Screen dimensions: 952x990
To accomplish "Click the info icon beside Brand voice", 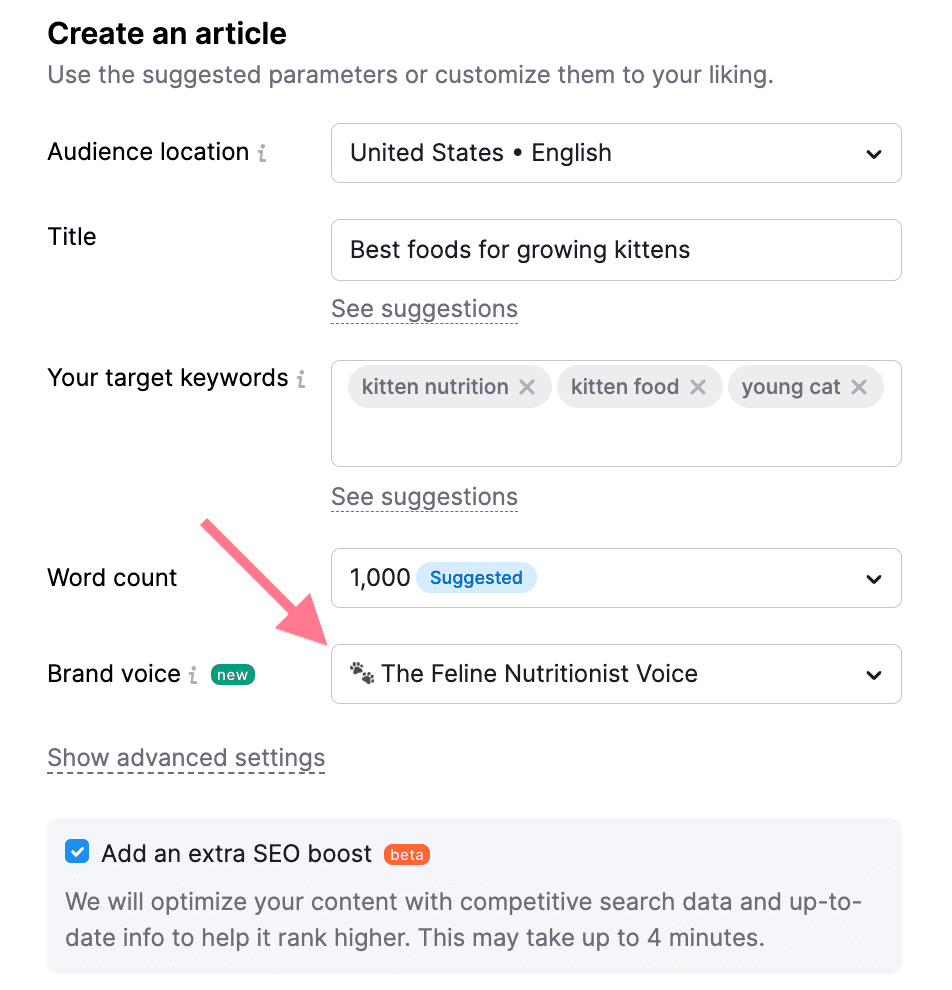I will pyautogui.click(x=192, y=675).
